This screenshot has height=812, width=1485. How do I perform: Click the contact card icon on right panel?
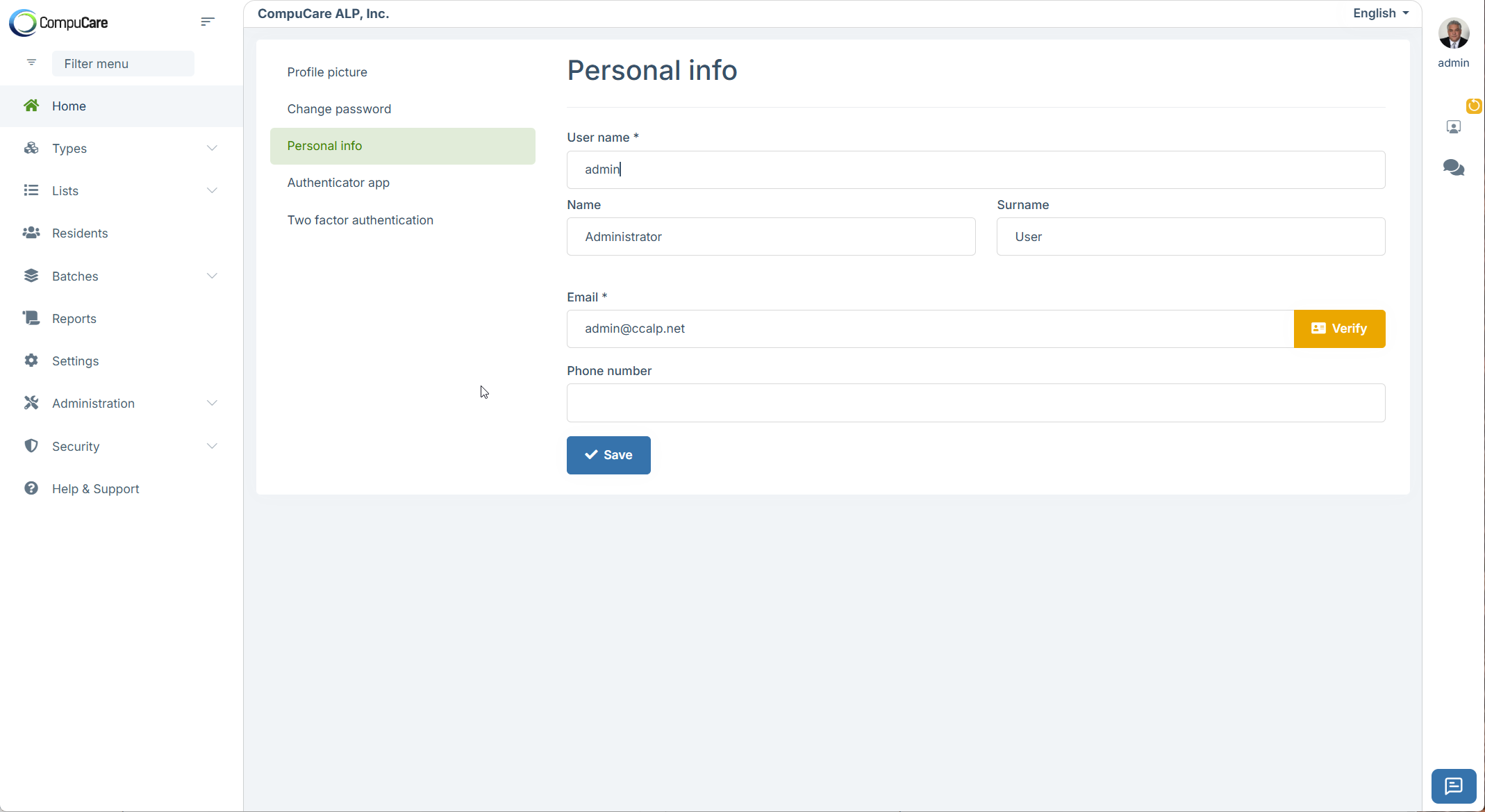[x=1453, y=127]
